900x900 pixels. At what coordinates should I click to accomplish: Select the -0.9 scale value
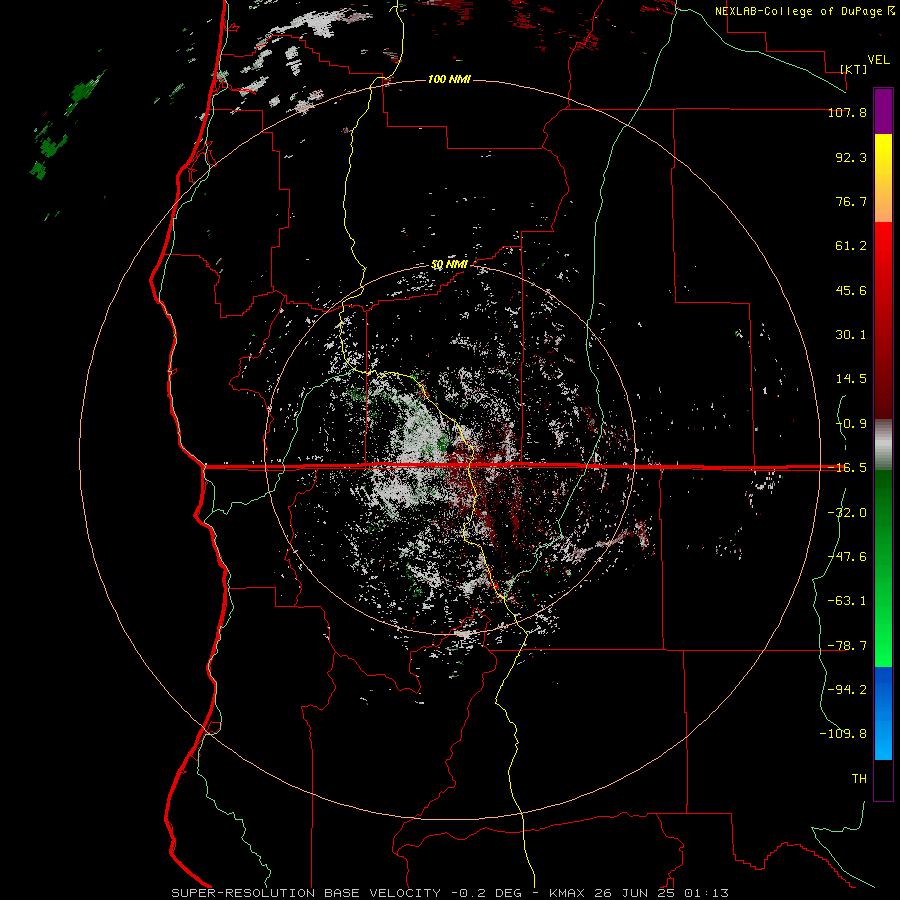pos(851,424)
